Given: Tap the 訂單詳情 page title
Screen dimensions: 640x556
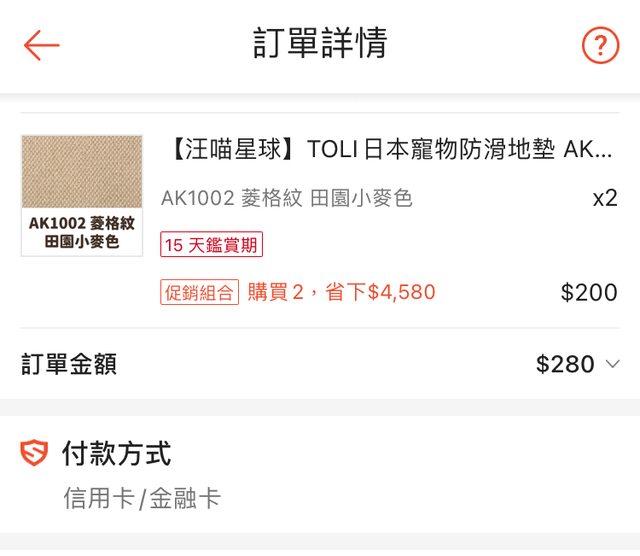Looking at the screenshot, I should [x=320, y=44].
